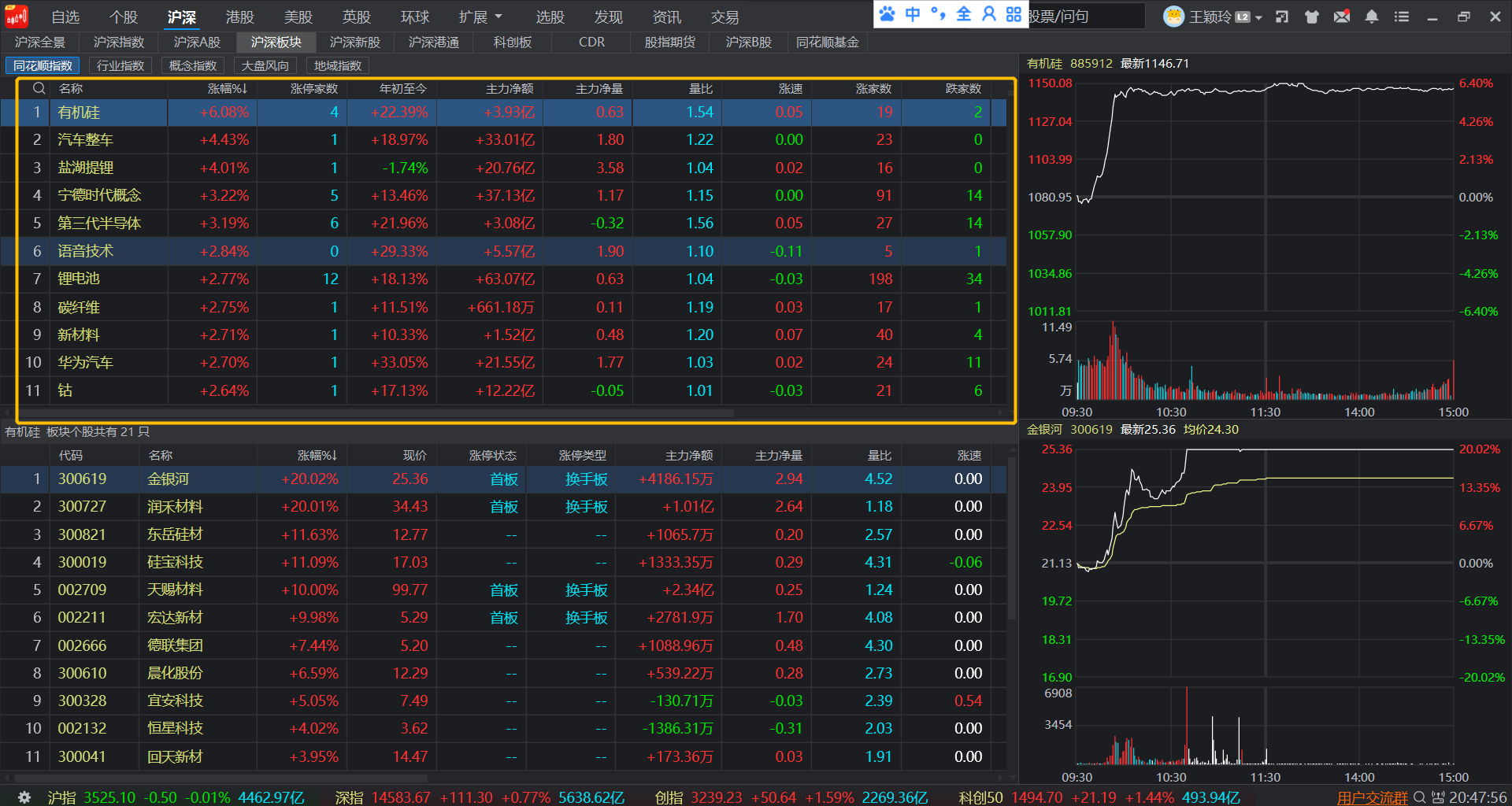Open 用户交流群 link
The height and width of the screenshot is (806, 1512).
(1373, 797)
